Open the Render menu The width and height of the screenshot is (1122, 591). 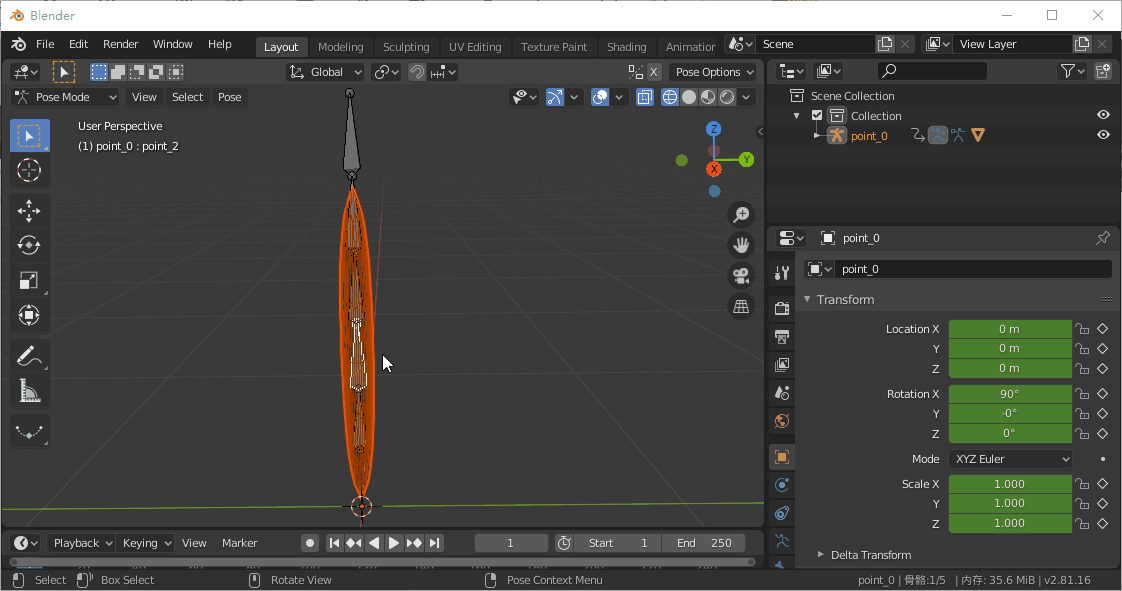click(120, 44)
